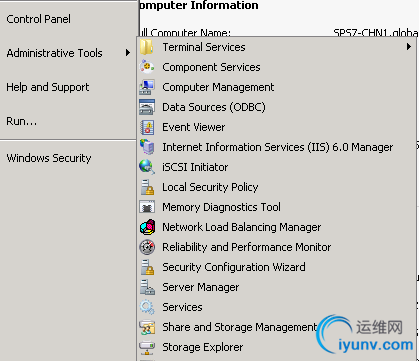The height and width of the screenshot is (361, 419).
Task: Click the Event Viewer icon
Action: coord(147,127)
